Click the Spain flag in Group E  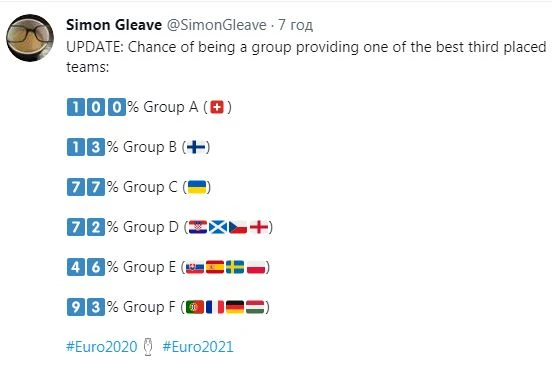point(215,267)
